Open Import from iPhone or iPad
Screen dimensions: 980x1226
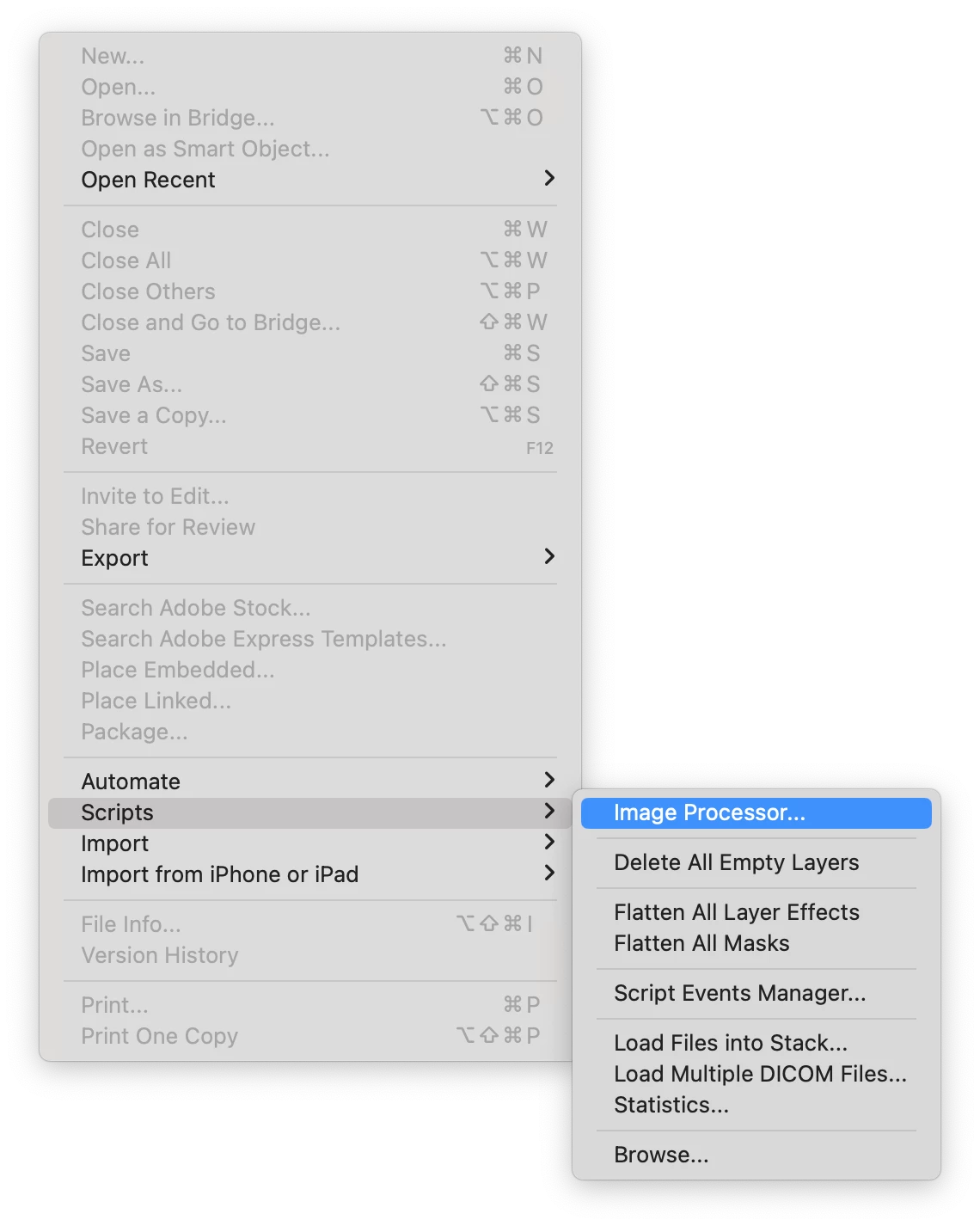click(310, 874)
